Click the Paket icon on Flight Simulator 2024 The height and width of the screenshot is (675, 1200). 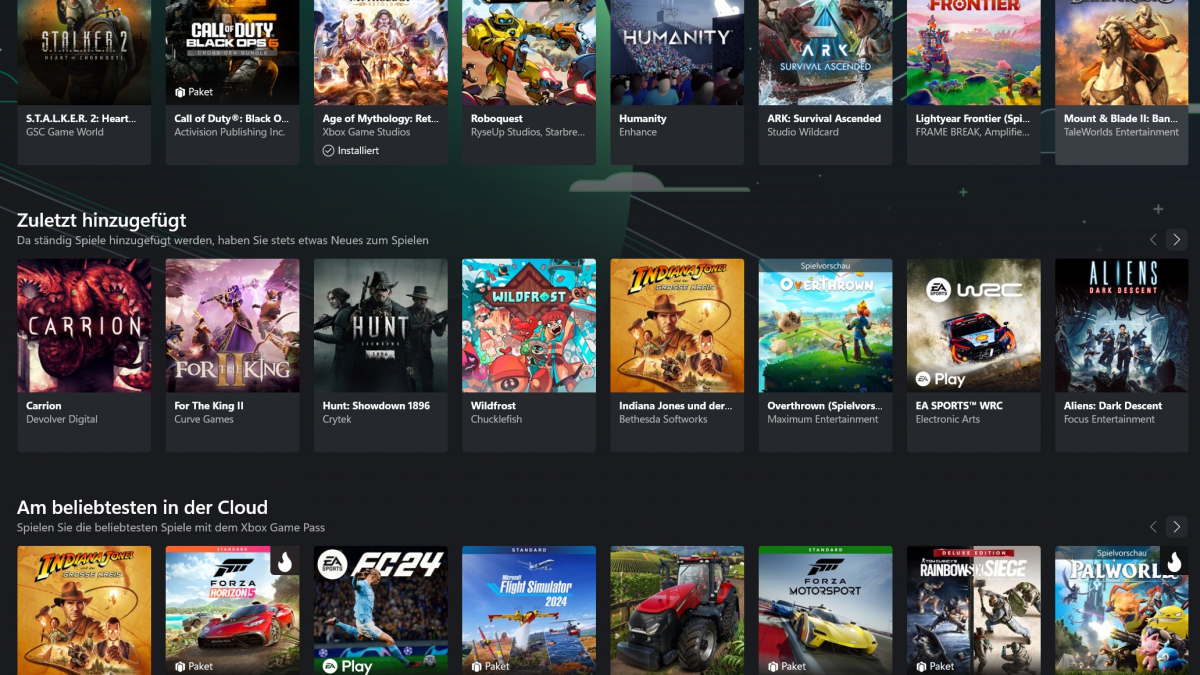click(477, 666)
